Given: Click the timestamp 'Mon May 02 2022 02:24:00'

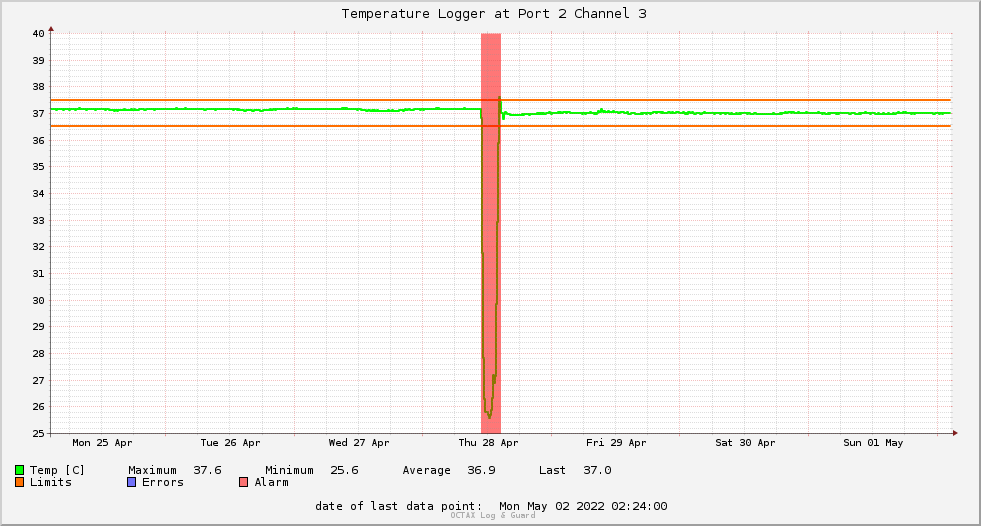Looking at the screenshot, I should 583,506.
